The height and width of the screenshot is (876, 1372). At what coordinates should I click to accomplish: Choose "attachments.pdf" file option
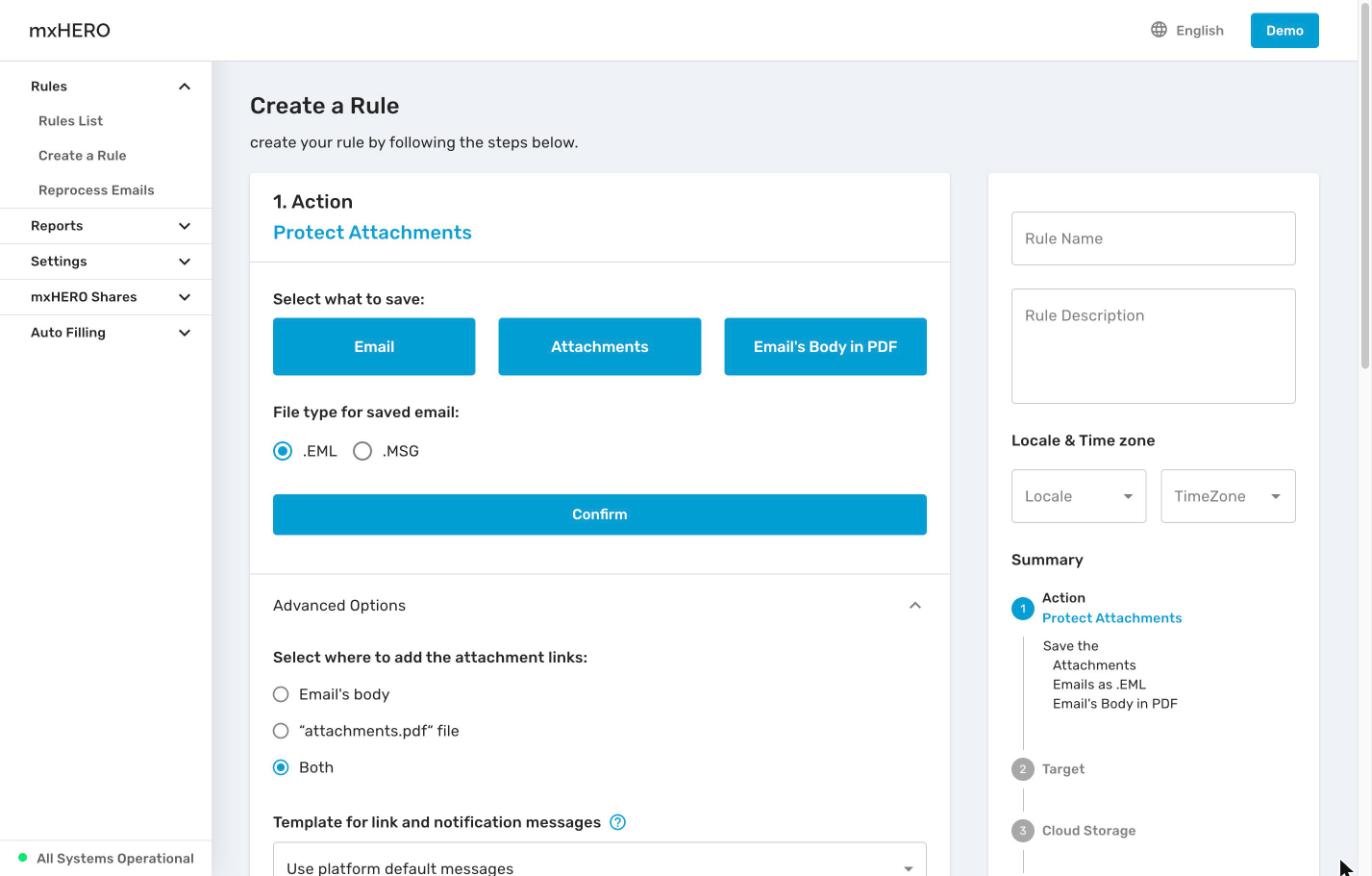tap(281, 731)
